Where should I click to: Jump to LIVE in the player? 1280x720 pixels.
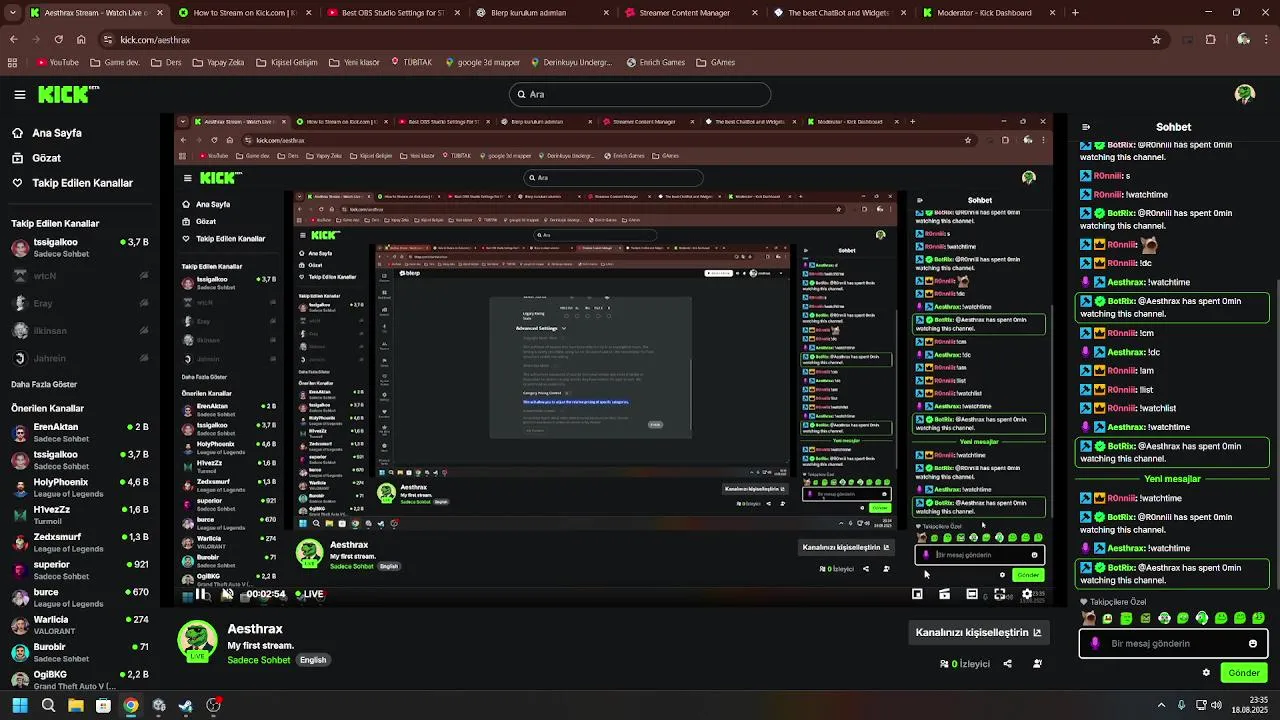click(308, 594)
